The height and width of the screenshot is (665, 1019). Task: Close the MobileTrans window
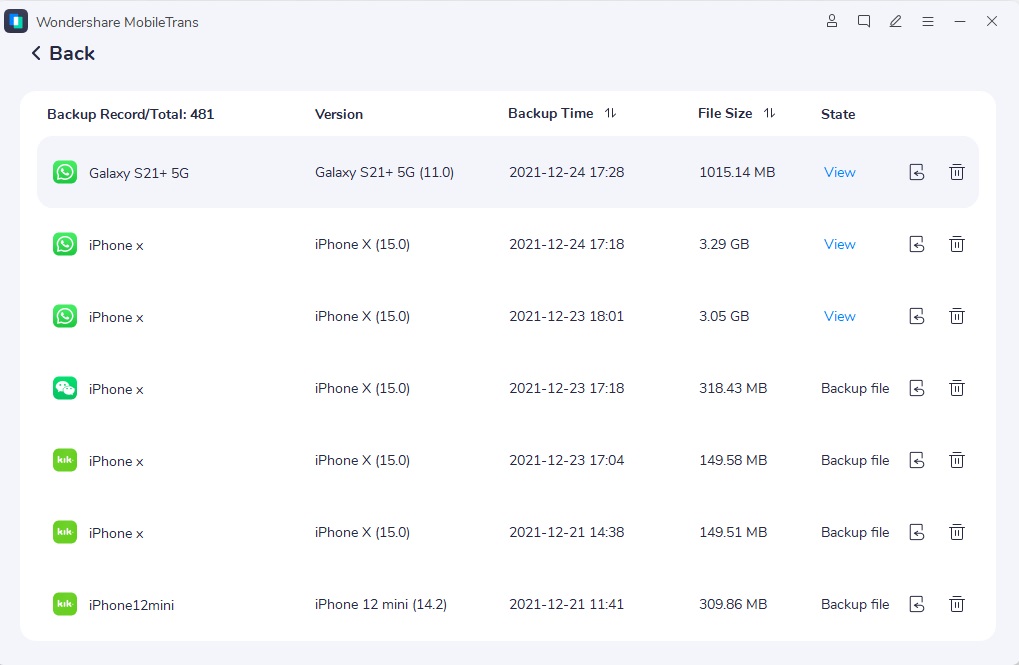(992, 21)
